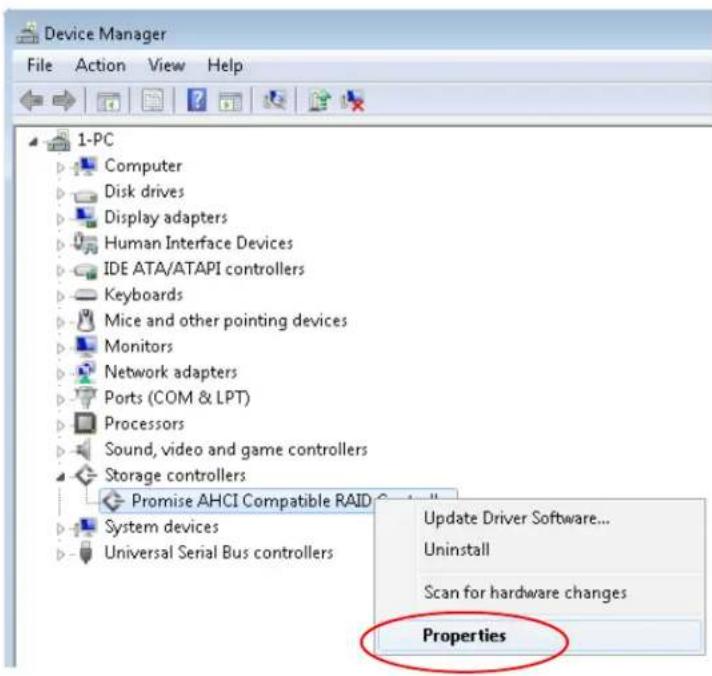Image resolution: width=712 pixels, height=676 pixels.
Task: Select the Sound, video and game controllers label
Action: click(x=236, y=450)
